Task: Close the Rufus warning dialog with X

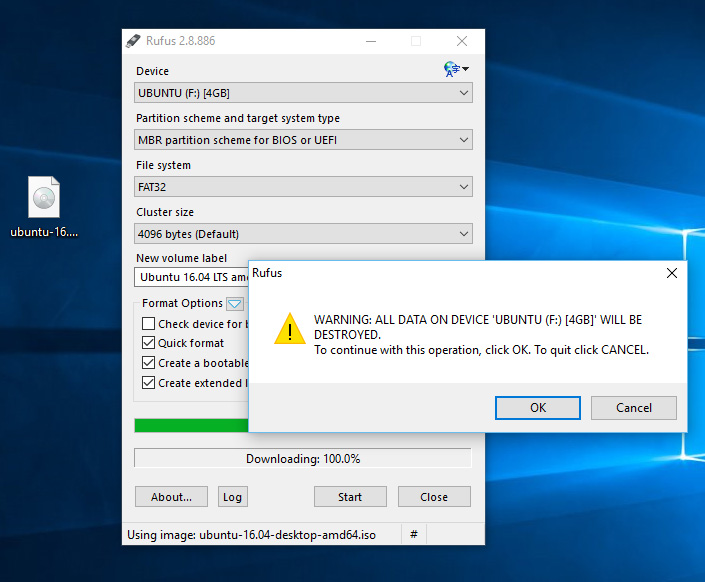Action: (x=672, y=273)
